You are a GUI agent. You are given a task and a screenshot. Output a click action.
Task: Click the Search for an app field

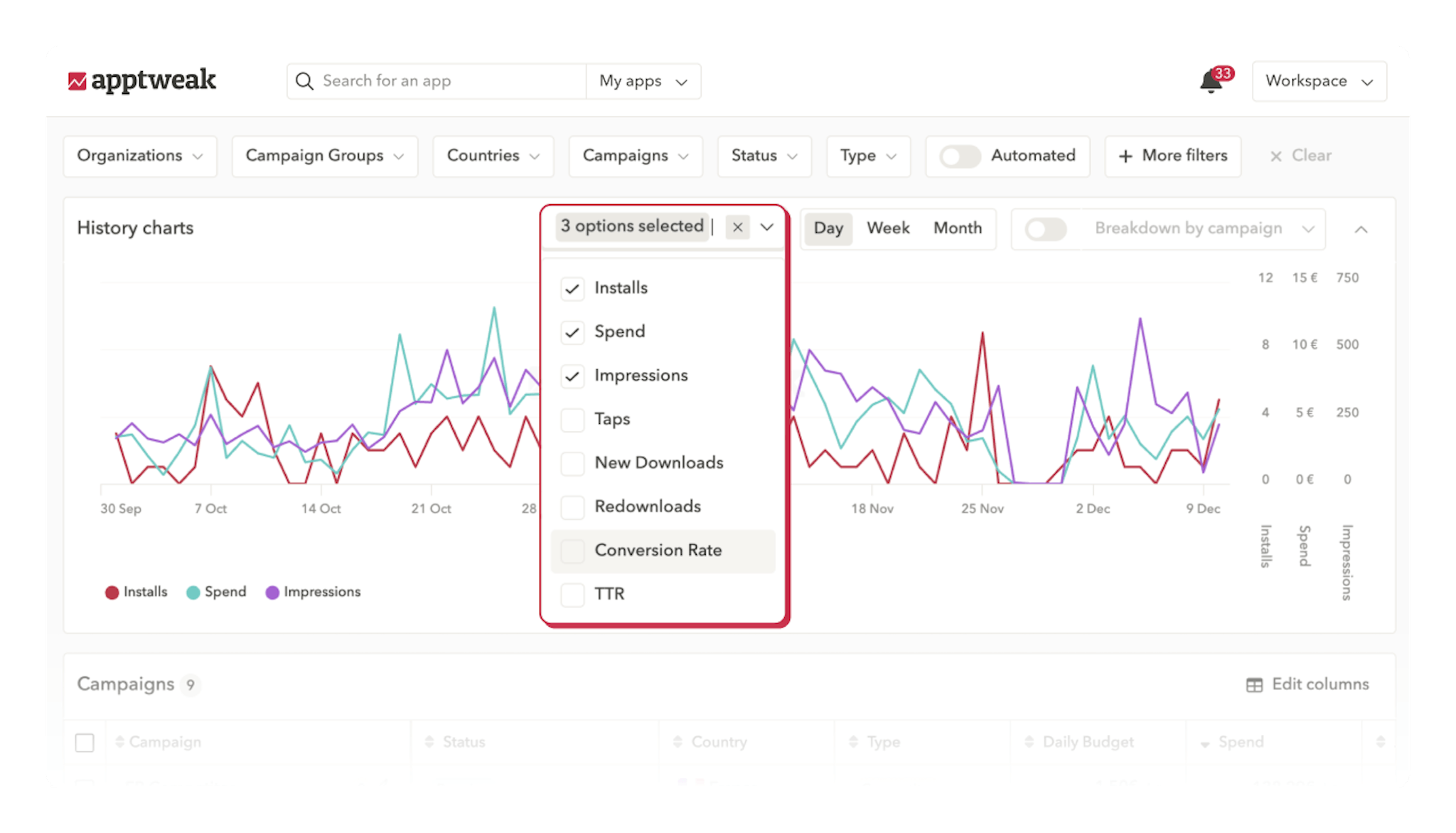427,81
